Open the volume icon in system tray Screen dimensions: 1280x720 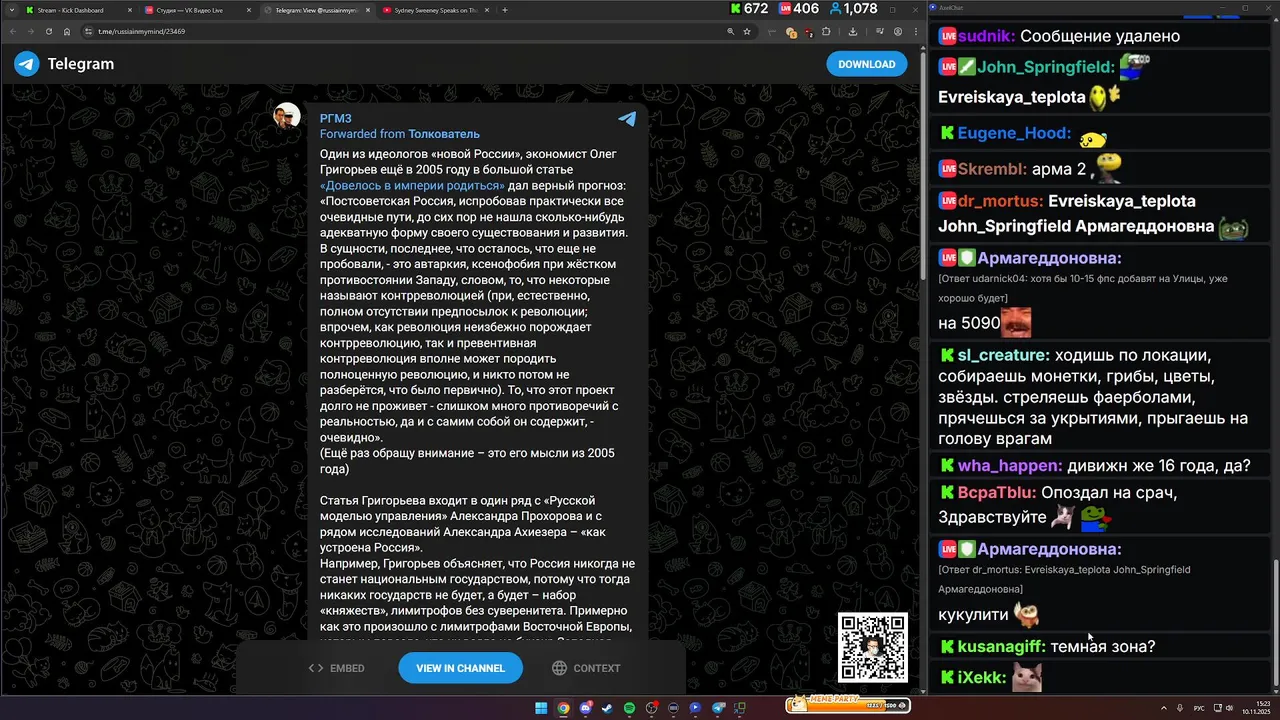tap(1229, 708)
